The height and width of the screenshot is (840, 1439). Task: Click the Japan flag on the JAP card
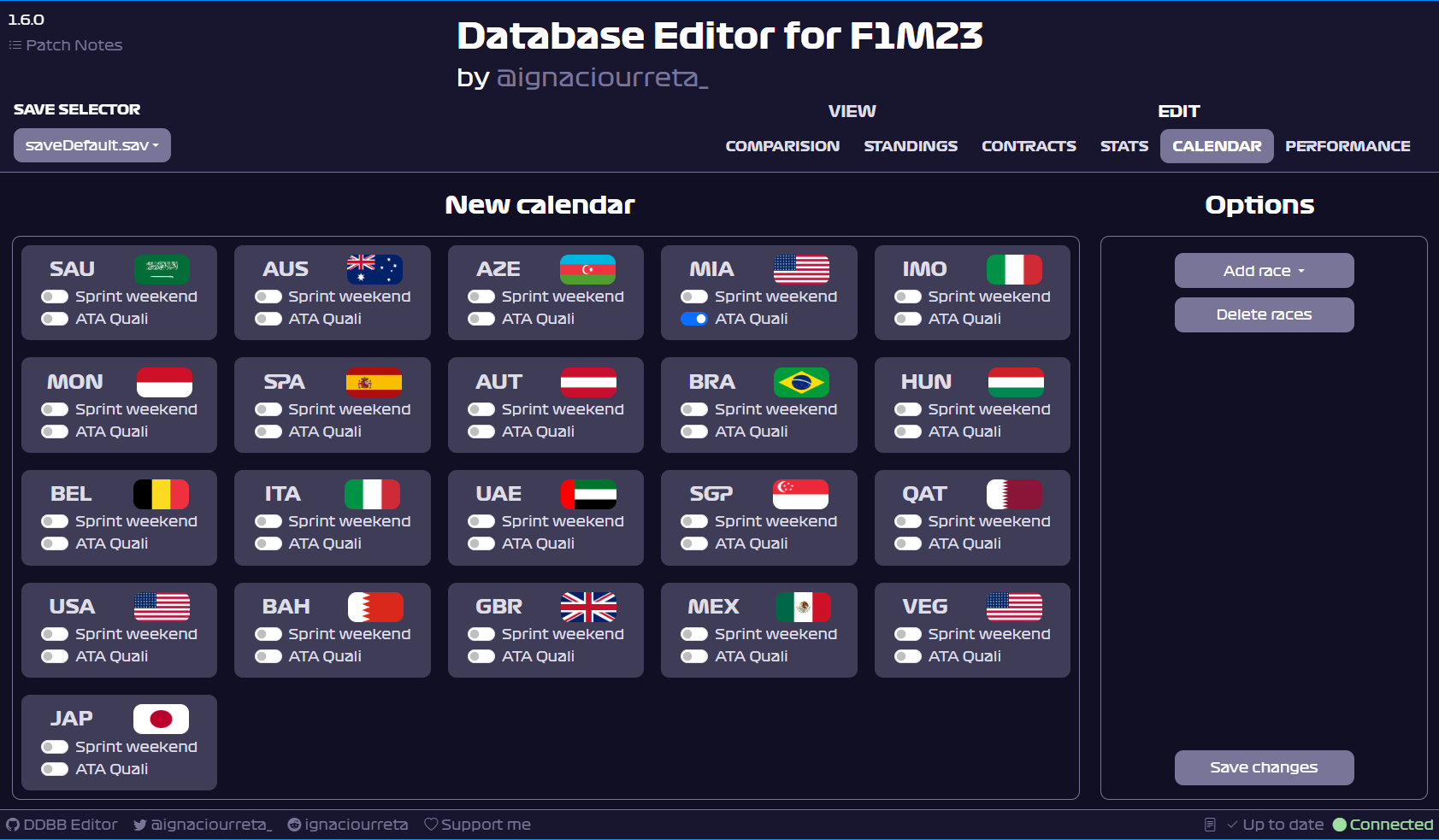[x=162, y=719]
